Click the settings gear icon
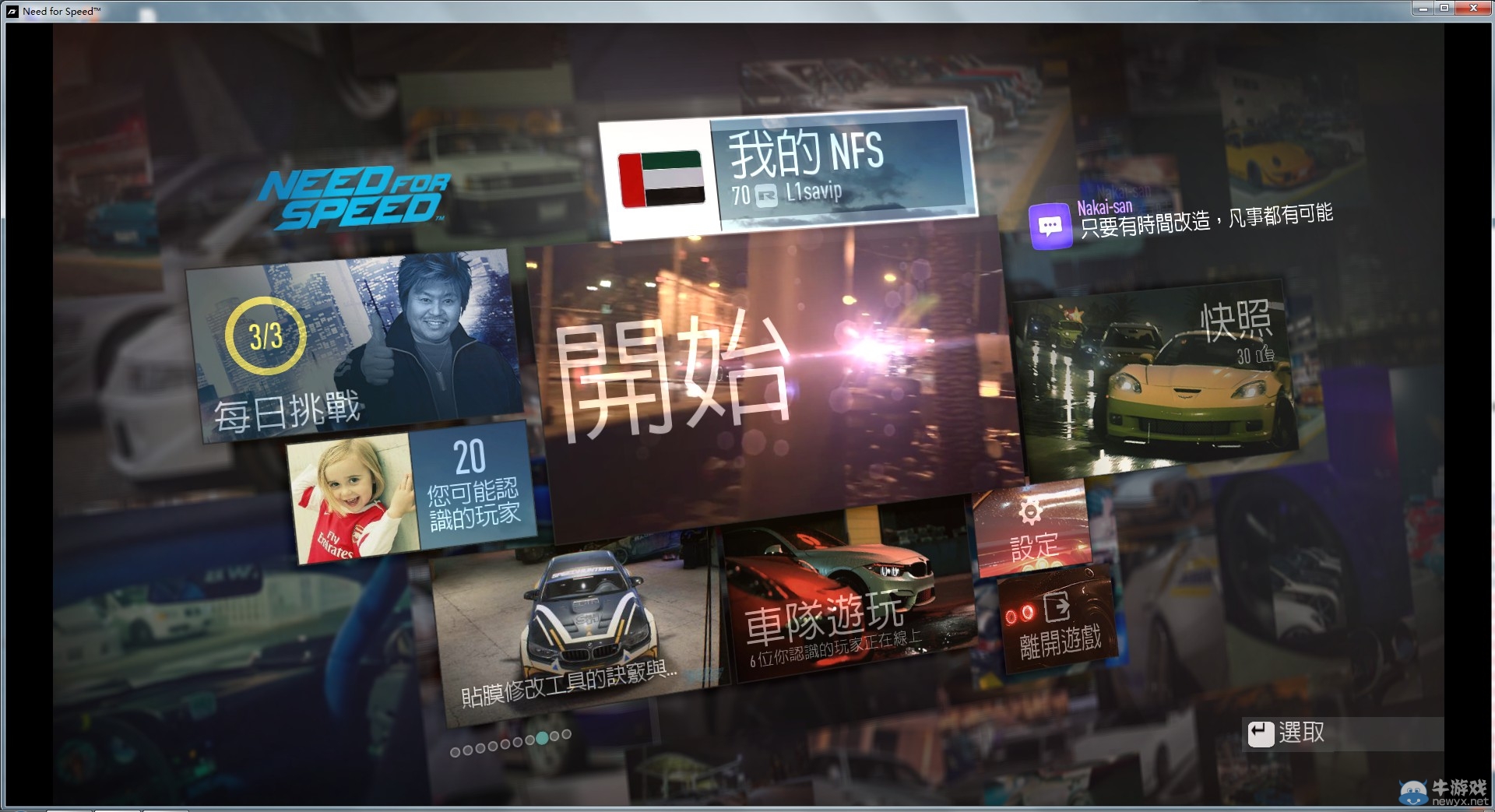 (1030, 513)
